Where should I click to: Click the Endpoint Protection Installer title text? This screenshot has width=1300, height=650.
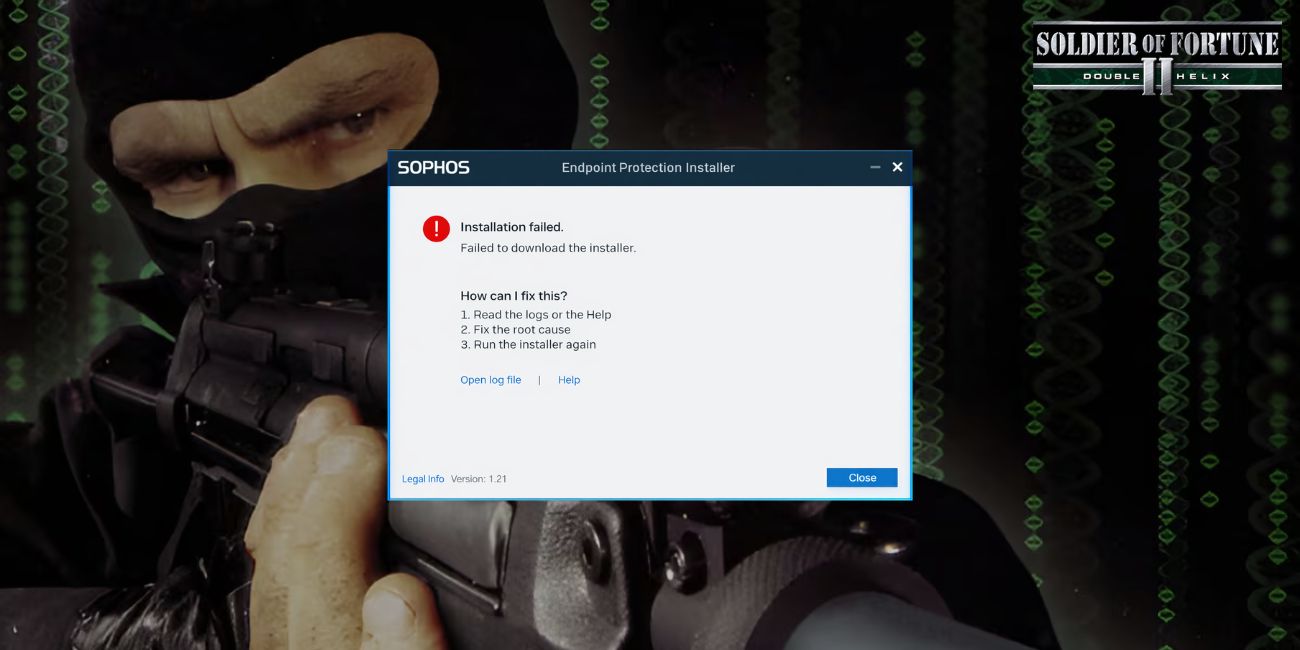click(x=649, y=167)
